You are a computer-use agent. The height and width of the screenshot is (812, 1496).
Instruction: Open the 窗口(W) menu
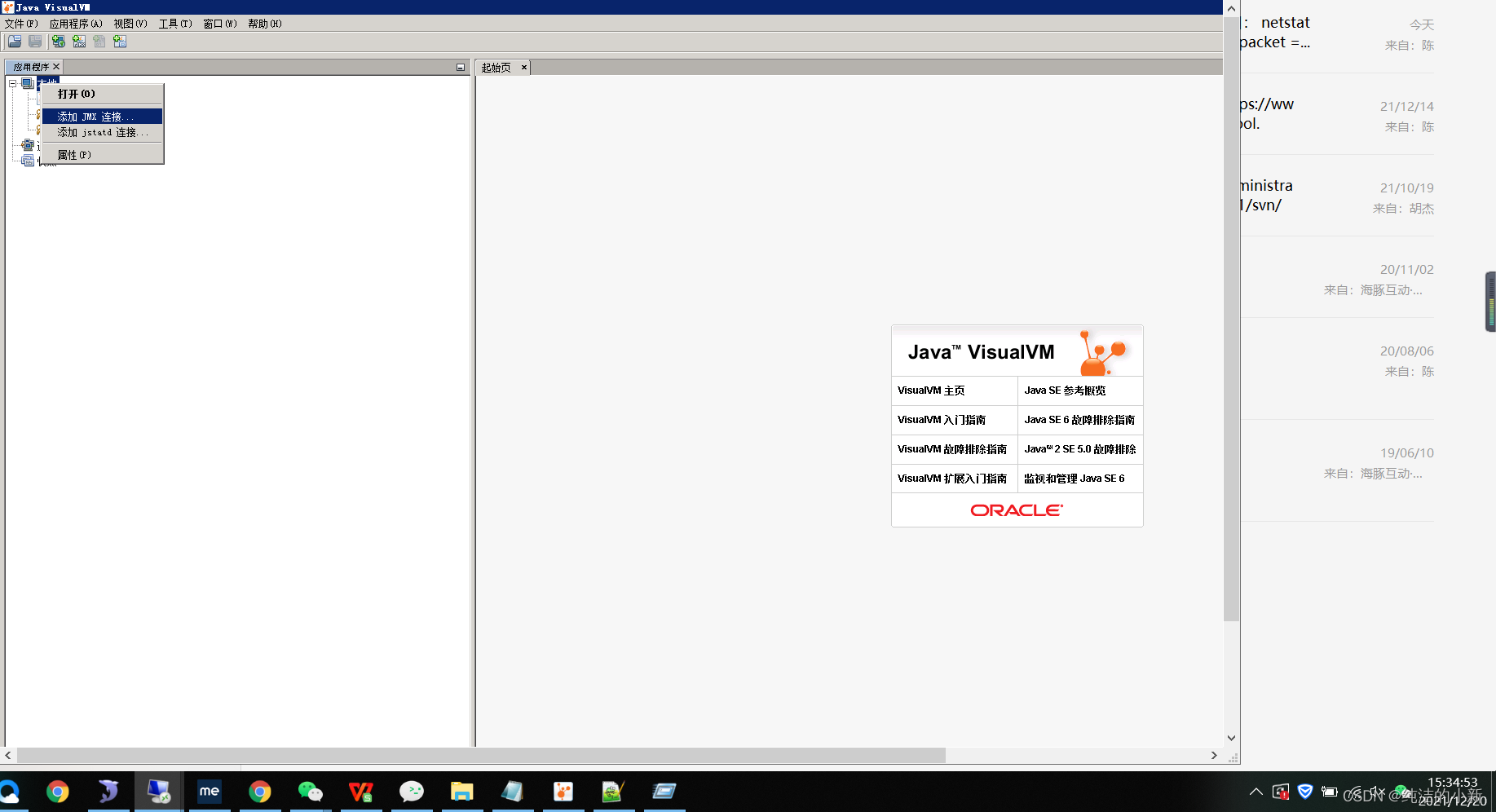click(x=220, y=24)
